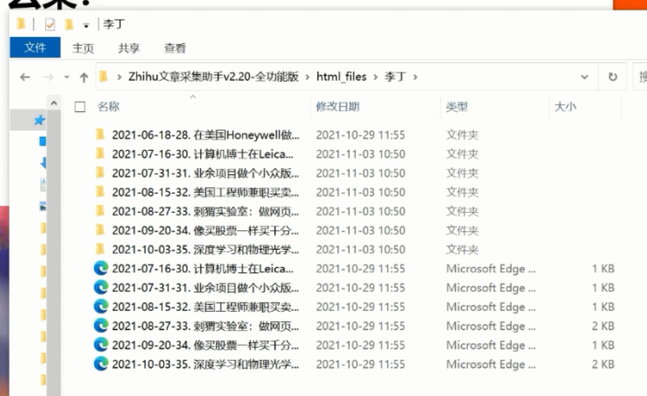This screenshot has height=396, width=647.
Task: Click Microsoft Edge type of 2021-08-27-33 file
Action: click(x=491, y=326)
